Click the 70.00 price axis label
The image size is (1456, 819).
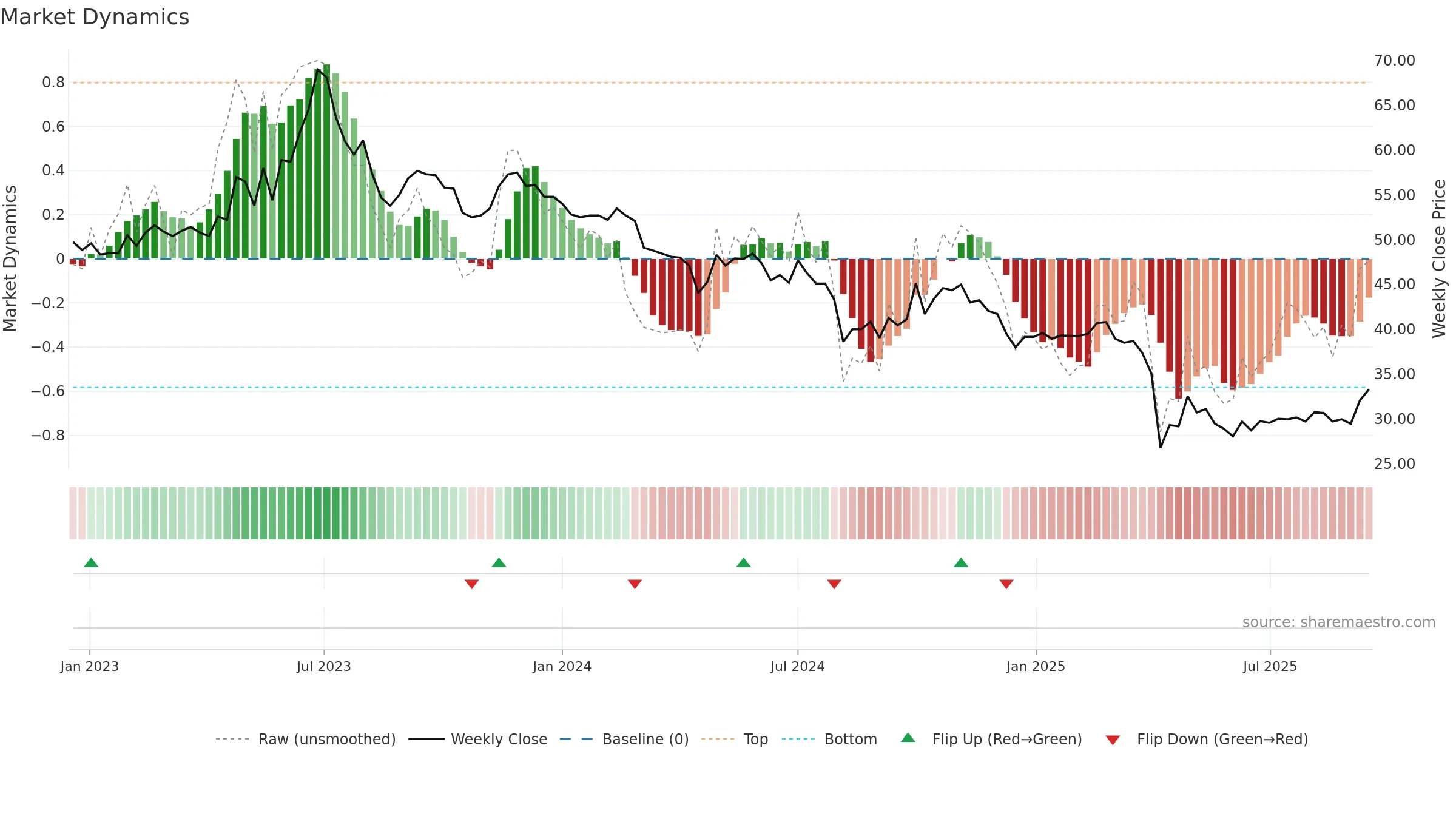(1395, 61)
